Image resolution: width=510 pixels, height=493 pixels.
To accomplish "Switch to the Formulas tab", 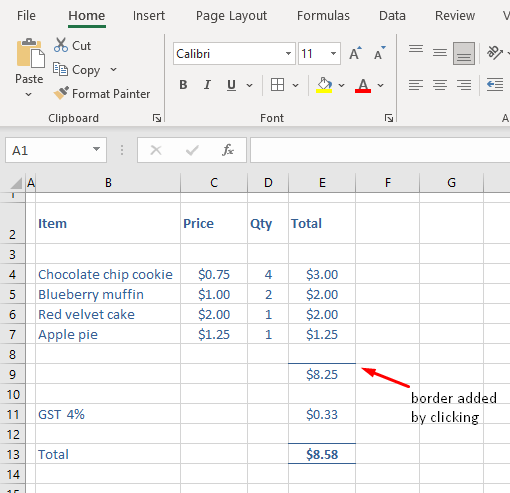I will [x=323, y=16].
